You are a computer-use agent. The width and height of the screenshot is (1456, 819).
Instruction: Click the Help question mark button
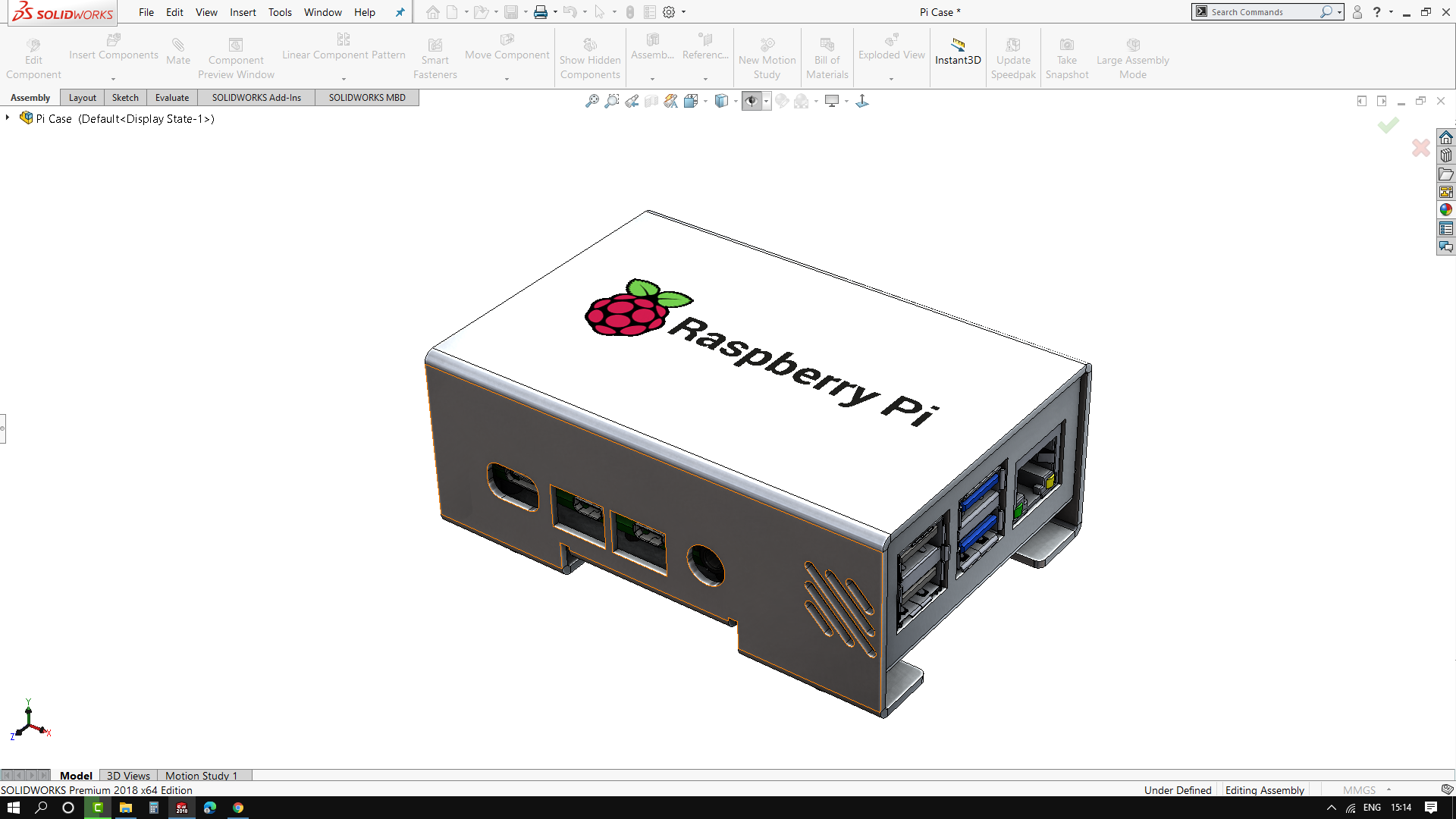(x=1376, y=12)
